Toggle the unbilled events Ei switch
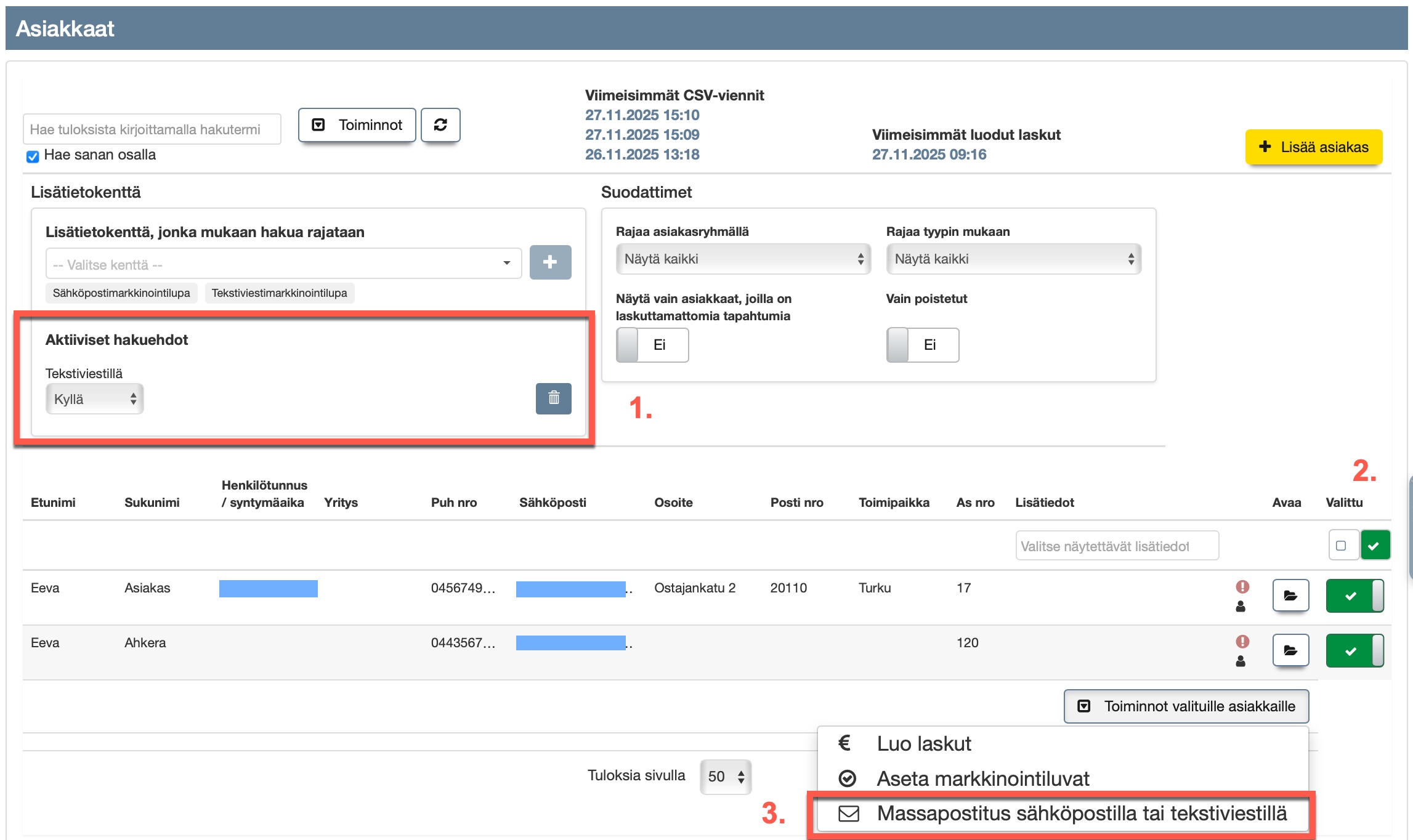 tap(652, 345)
